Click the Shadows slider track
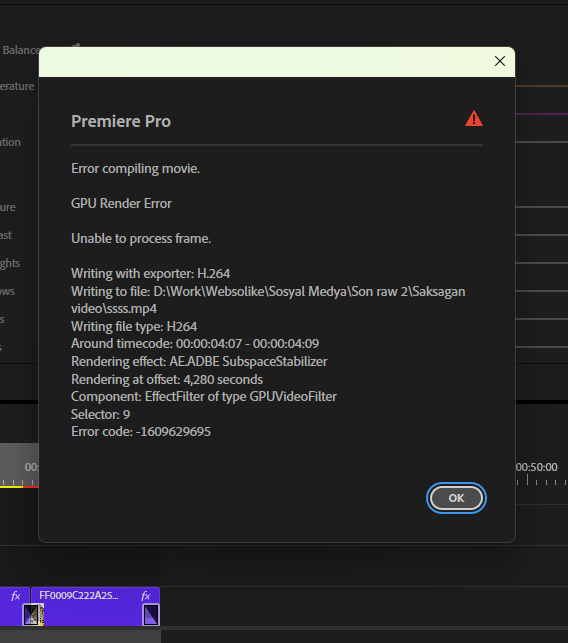568x643 pixels. click(x=541, y=291)
